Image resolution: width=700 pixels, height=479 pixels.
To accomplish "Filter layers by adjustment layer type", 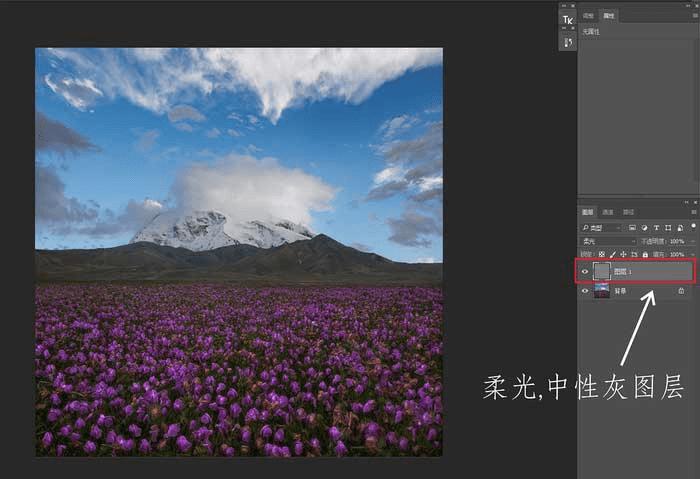I will pos(644,228).
